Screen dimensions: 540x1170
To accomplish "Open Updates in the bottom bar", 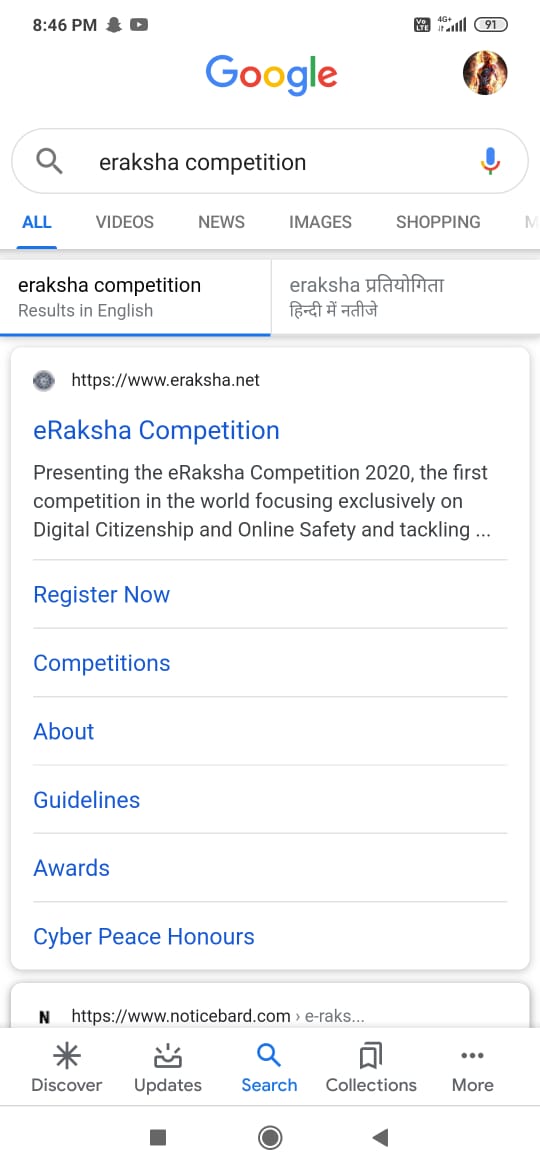I will pyautogui.click(x=168, y=1069).
